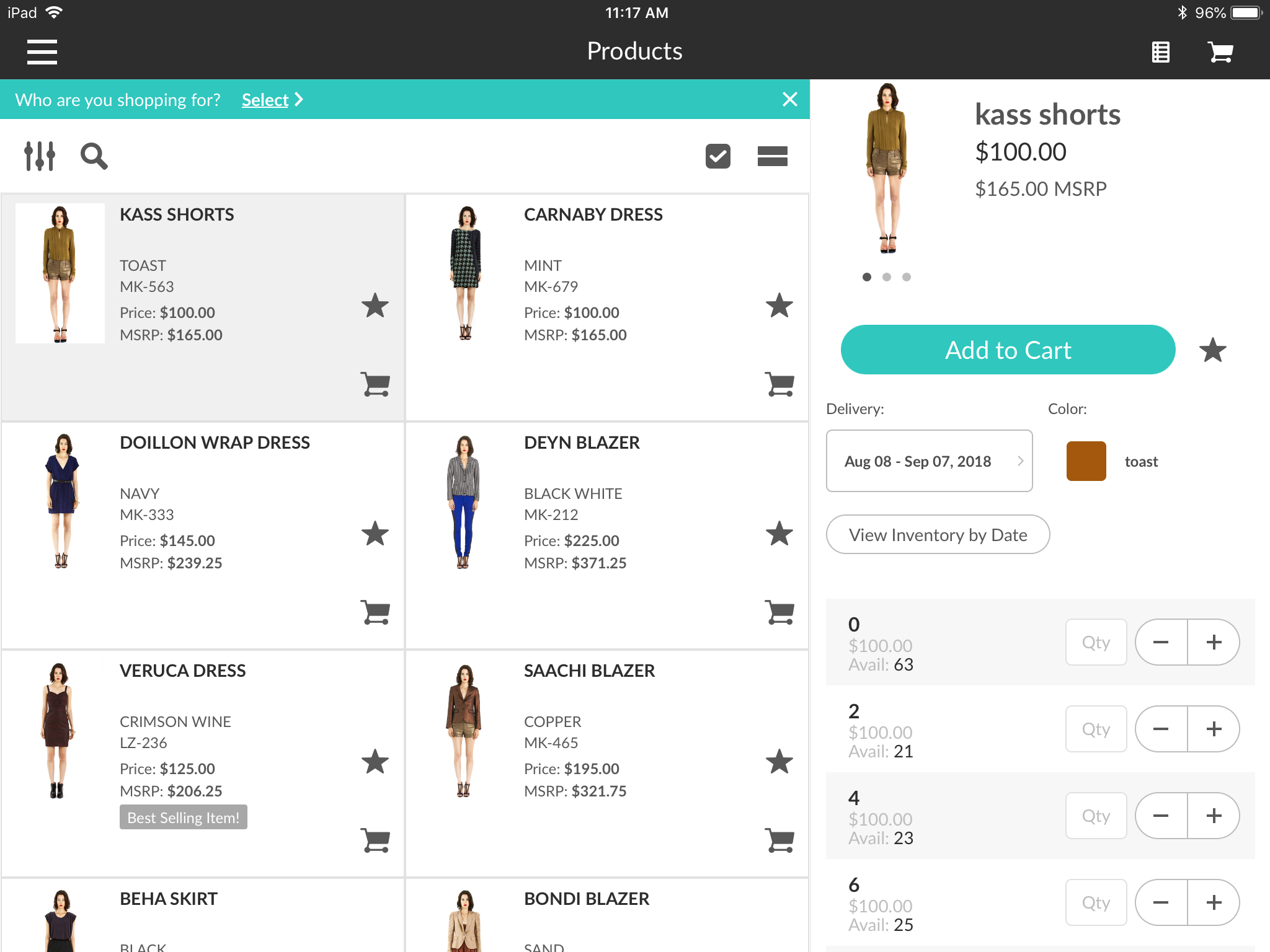Favorite Deyn Blazer with star
1270x952 pixels.
click(x=779, y=534)
